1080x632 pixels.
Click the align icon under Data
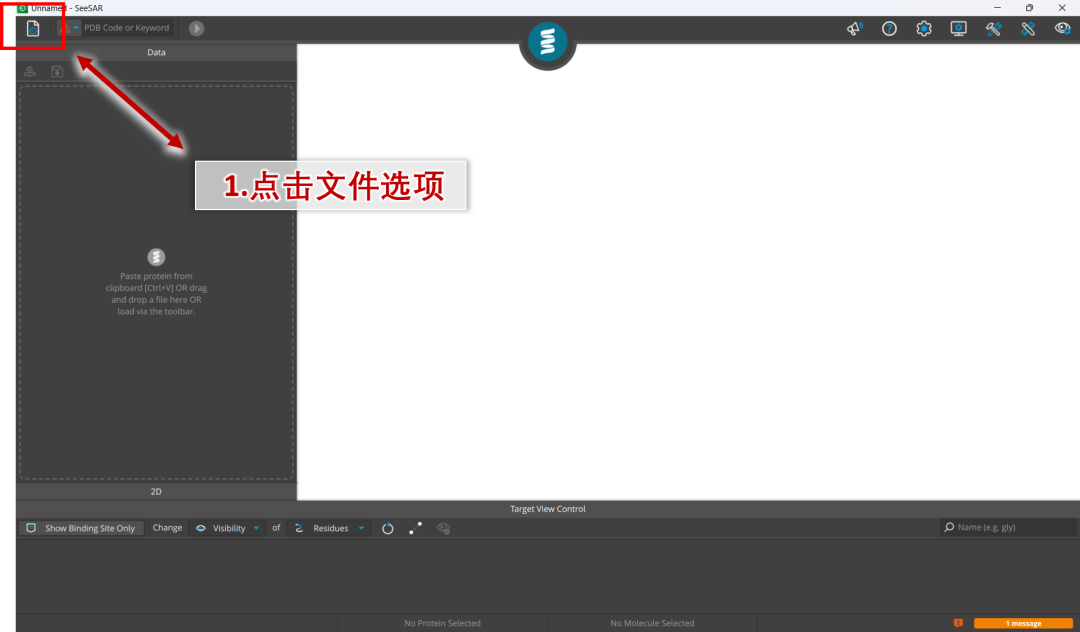30,71
